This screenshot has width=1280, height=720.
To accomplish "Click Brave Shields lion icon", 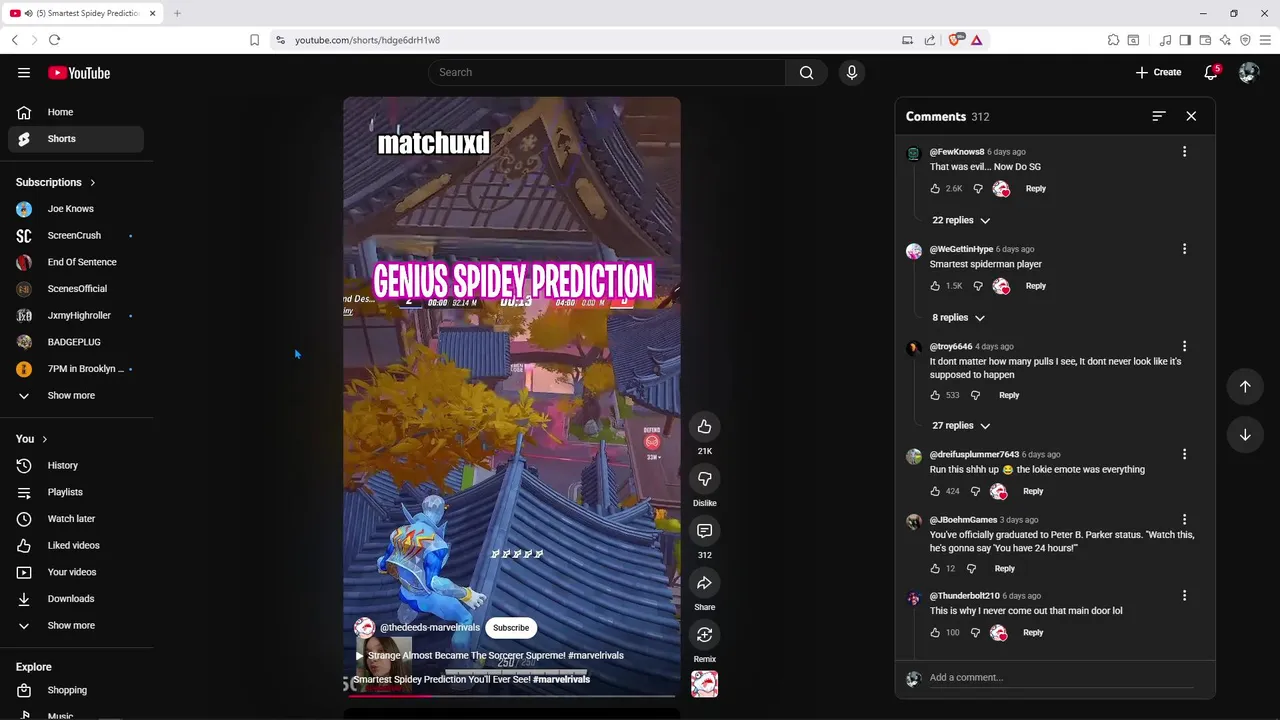I will [x=954, y=40].
